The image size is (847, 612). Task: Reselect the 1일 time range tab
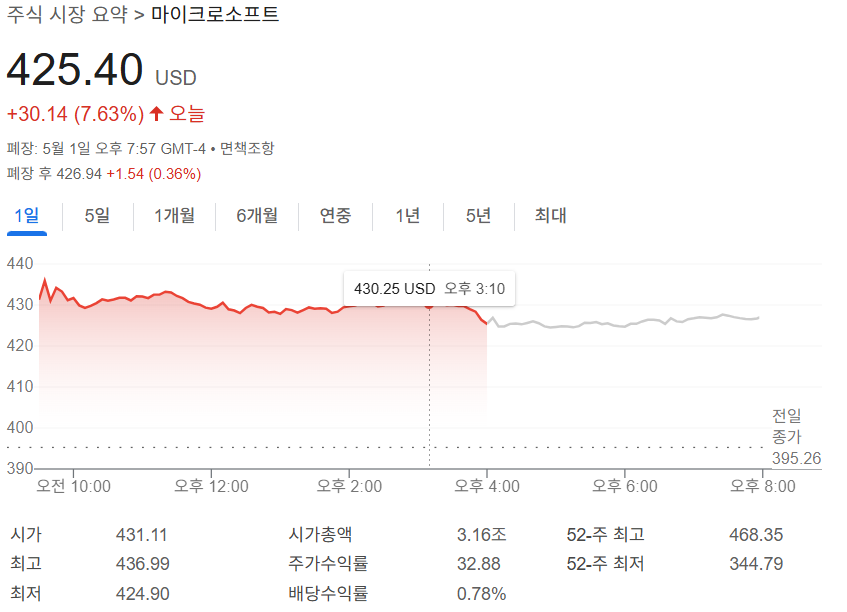click(28, 216)
